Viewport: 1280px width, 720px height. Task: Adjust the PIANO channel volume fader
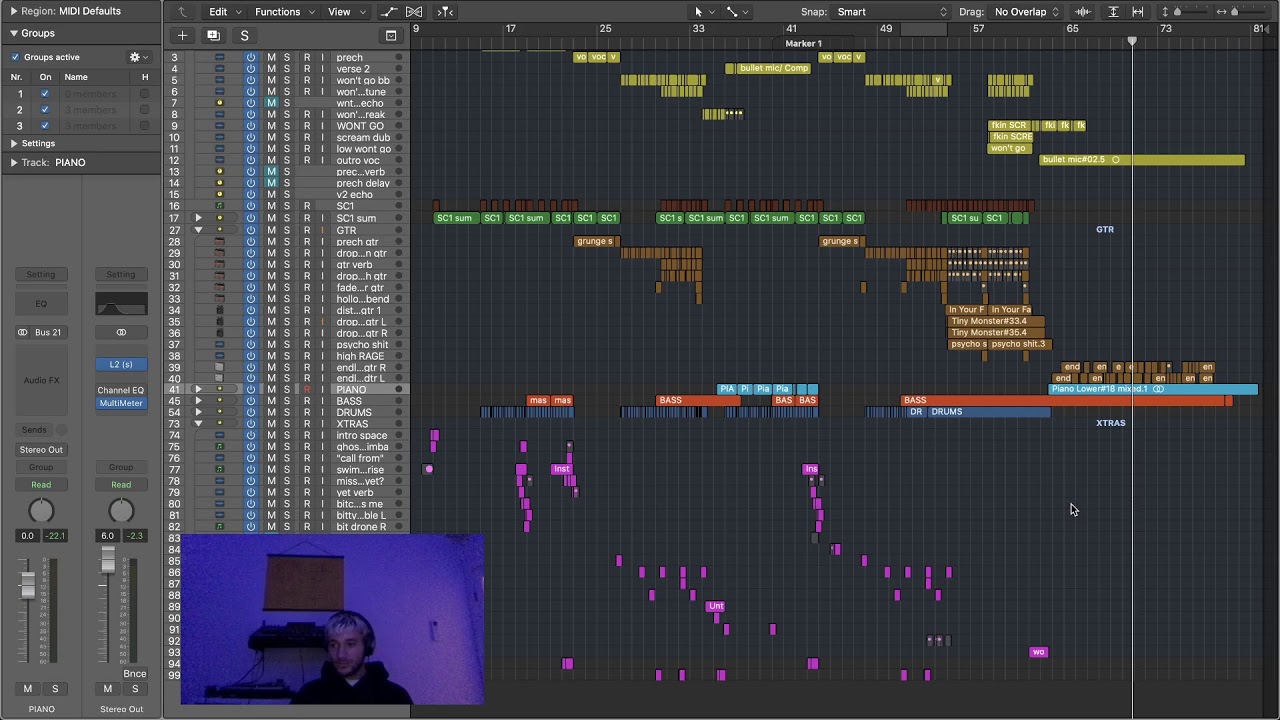(x=28, y=583)
